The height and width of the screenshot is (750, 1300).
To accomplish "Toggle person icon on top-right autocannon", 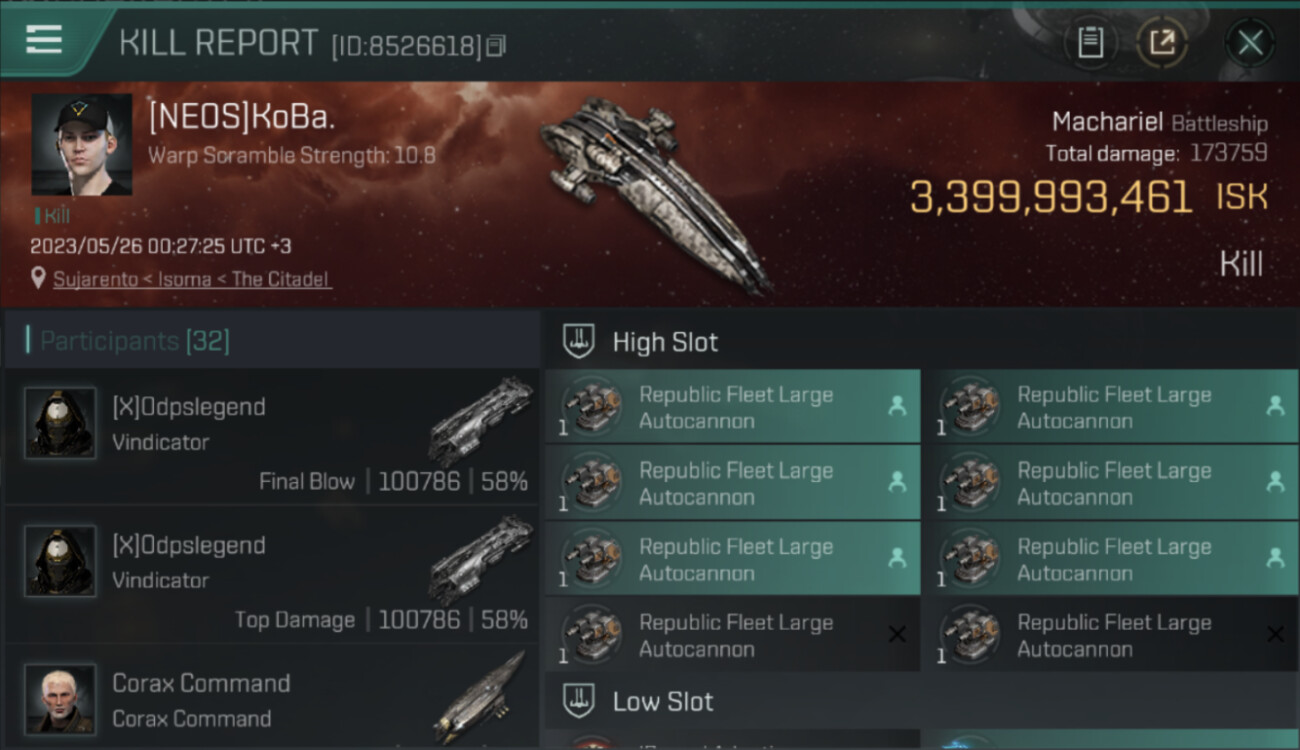I will pyautogui.click(x=1275, y=406).
